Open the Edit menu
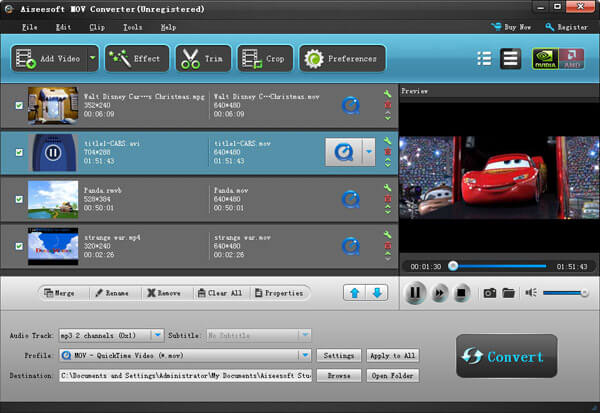 63,27
